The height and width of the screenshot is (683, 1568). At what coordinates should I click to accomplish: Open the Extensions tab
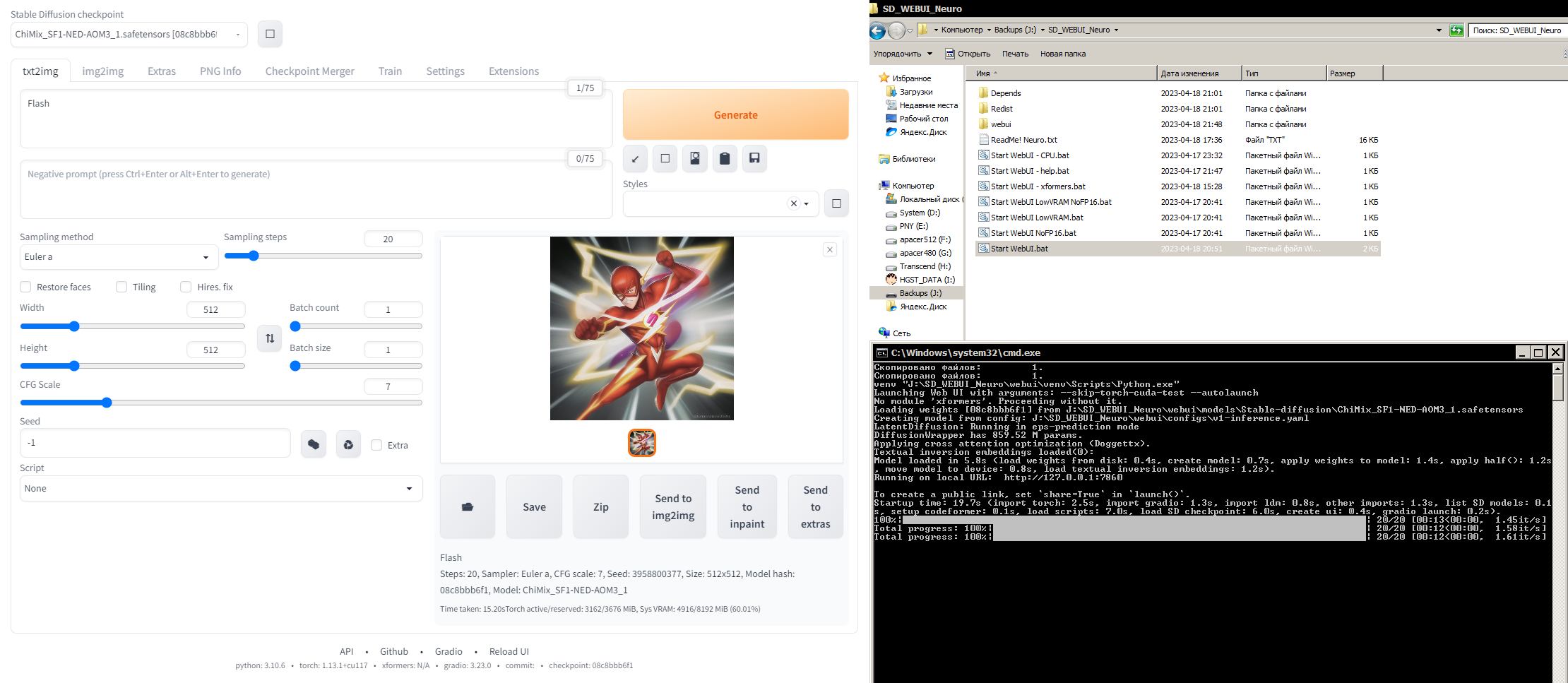(x=513, y=71)
